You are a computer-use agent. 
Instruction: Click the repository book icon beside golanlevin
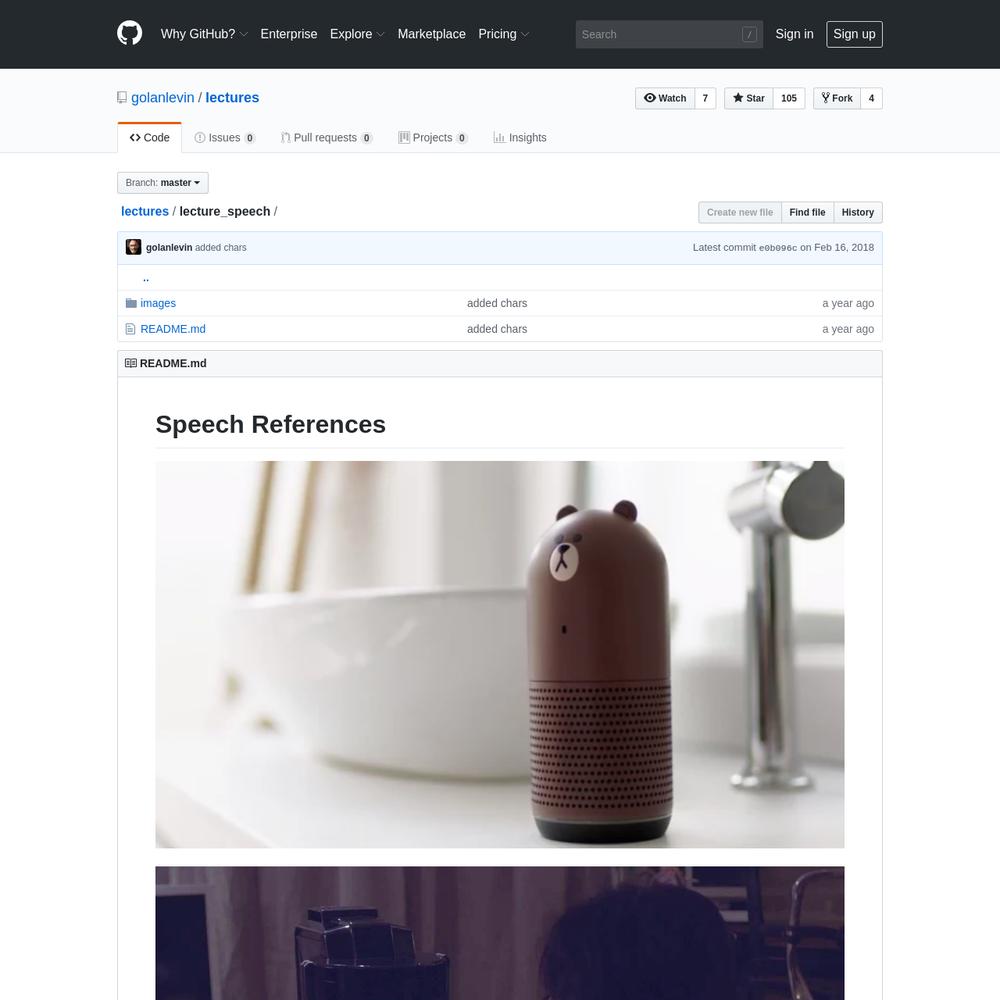point(122,98)
